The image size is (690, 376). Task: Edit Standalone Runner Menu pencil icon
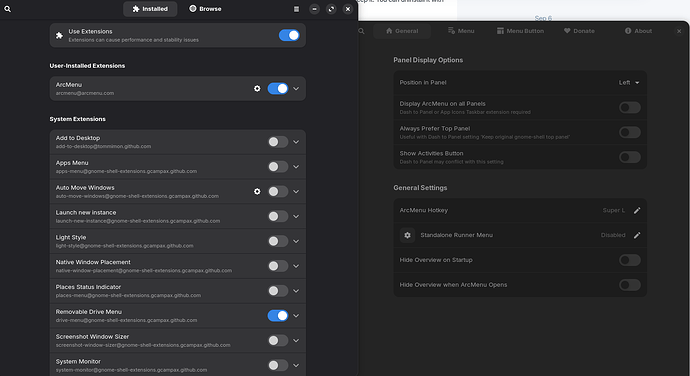[637, 235]
